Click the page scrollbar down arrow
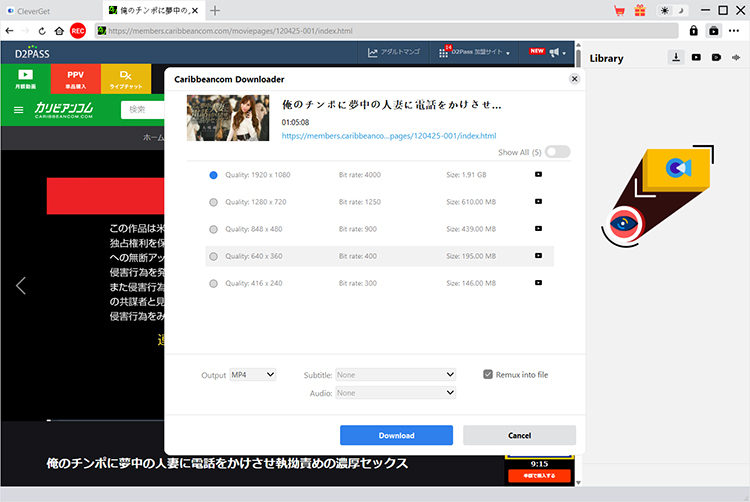 (x=578, y=482)
